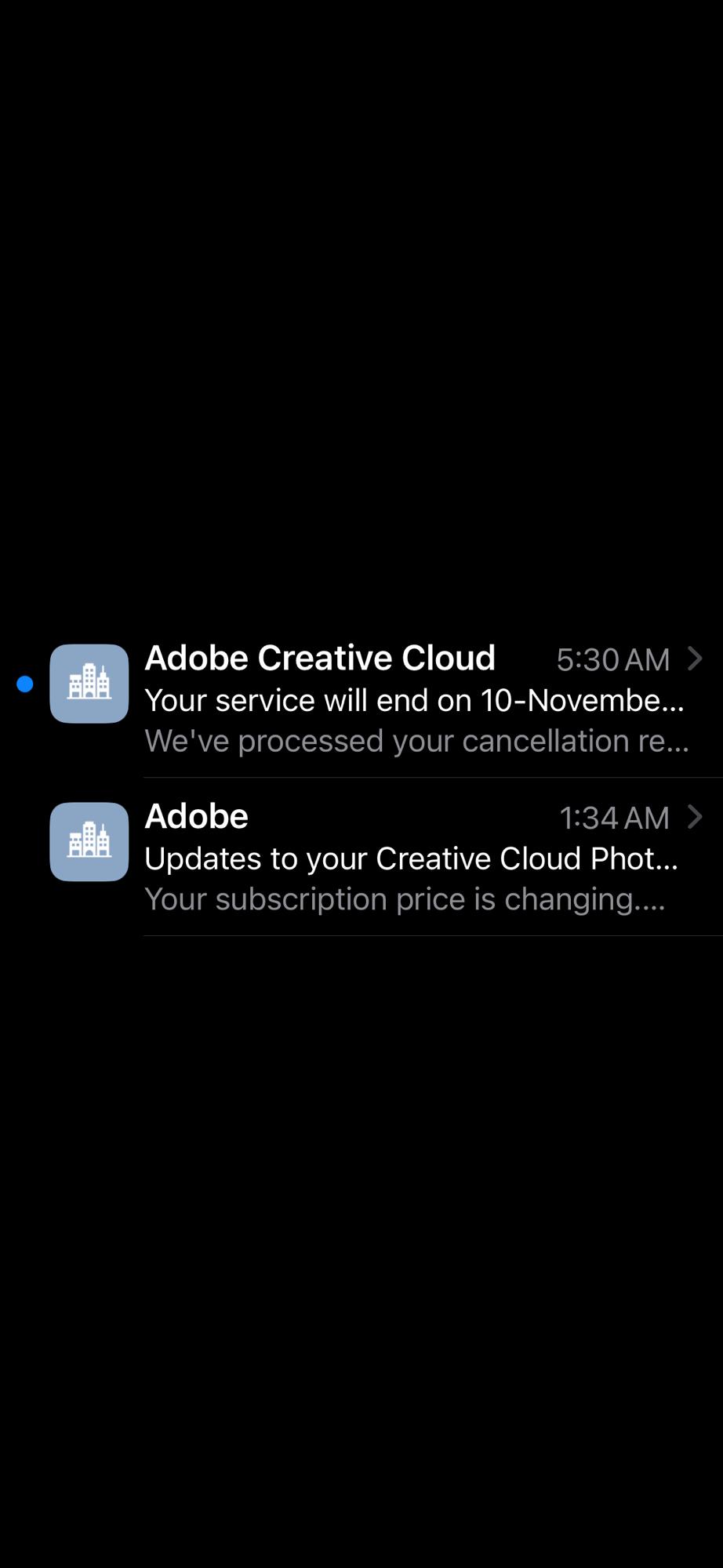
Task: Click the avatar icon of the 1:34 AM Adobe email
Action: coord(89,841)
